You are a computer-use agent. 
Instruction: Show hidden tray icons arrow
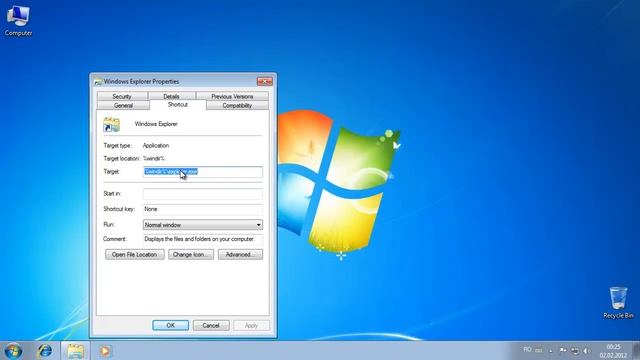(551, 351)
